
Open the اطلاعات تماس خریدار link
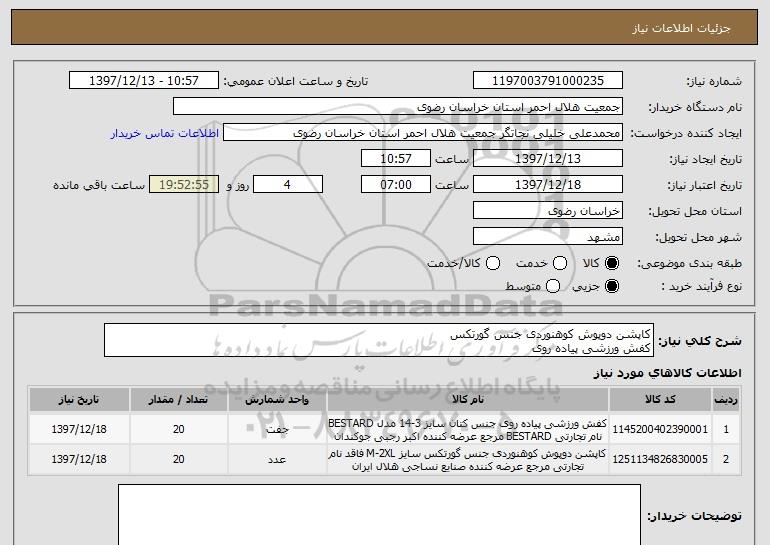(x=165, y=133)
